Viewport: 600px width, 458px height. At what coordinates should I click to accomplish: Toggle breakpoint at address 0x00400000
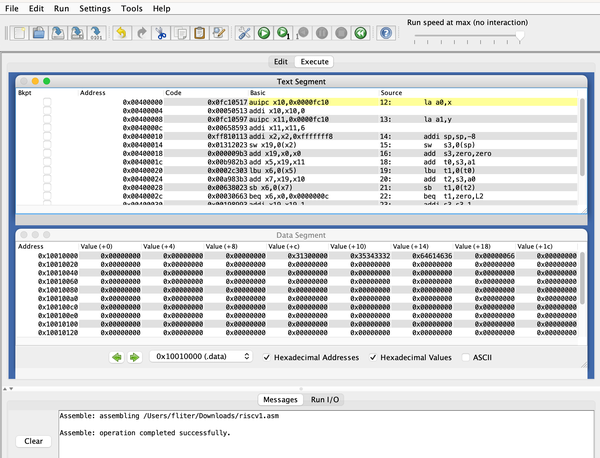point(45,102)
